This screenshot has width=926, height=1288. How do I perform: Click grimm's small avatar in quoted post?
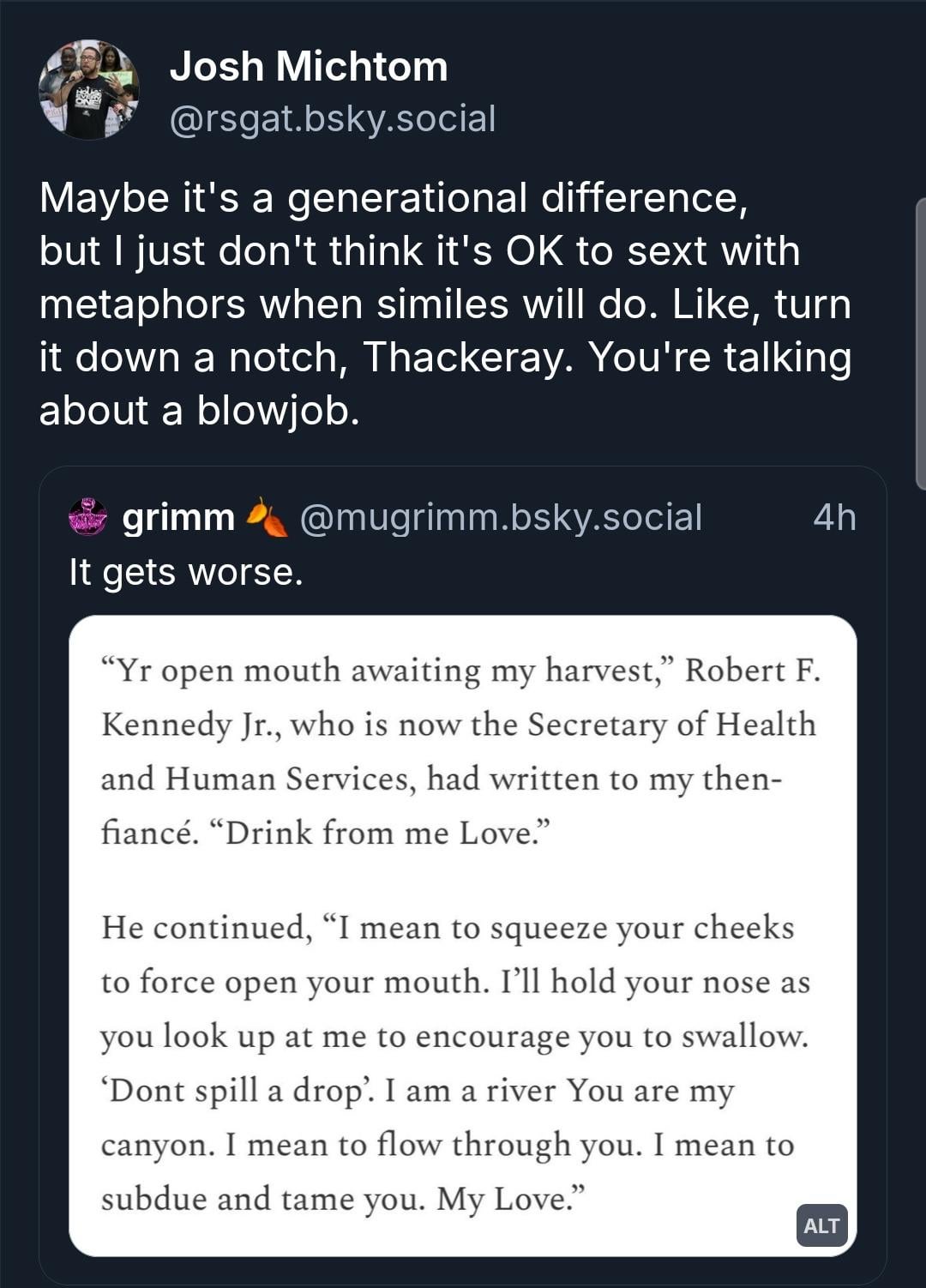click(87, 517)
